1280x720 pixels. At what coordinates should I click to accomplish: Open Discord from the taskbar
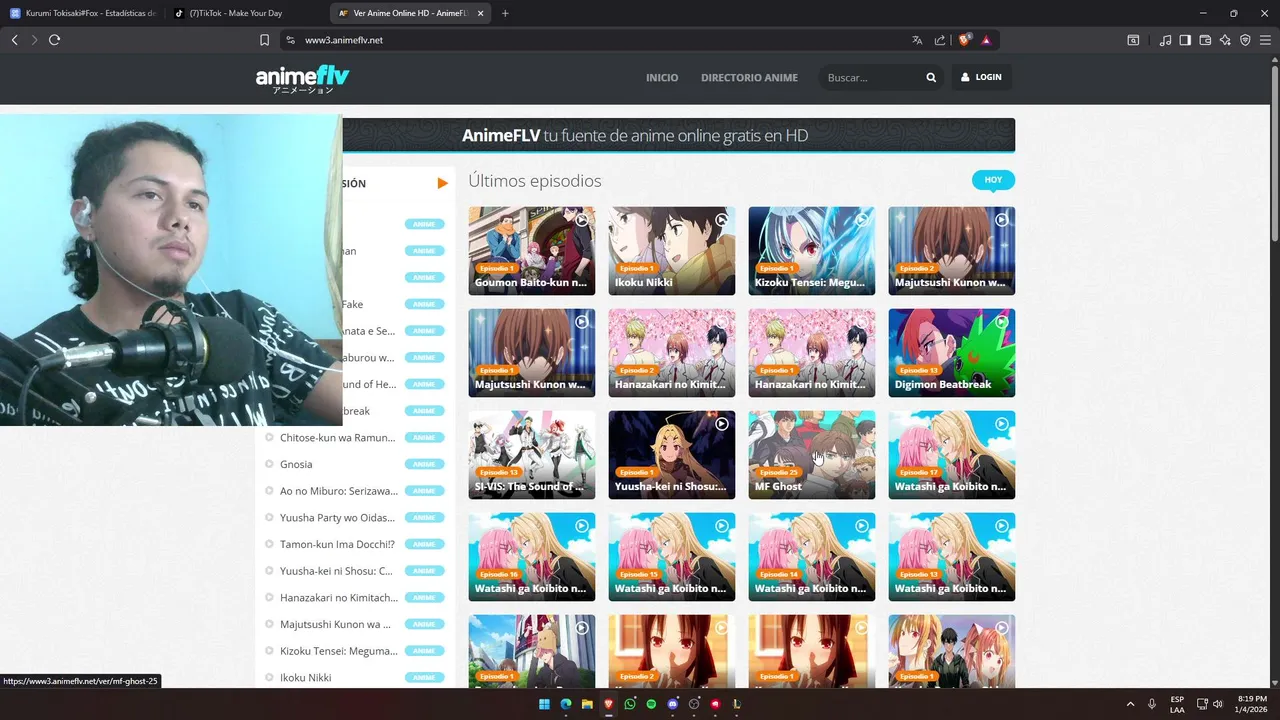click(673, 704)
